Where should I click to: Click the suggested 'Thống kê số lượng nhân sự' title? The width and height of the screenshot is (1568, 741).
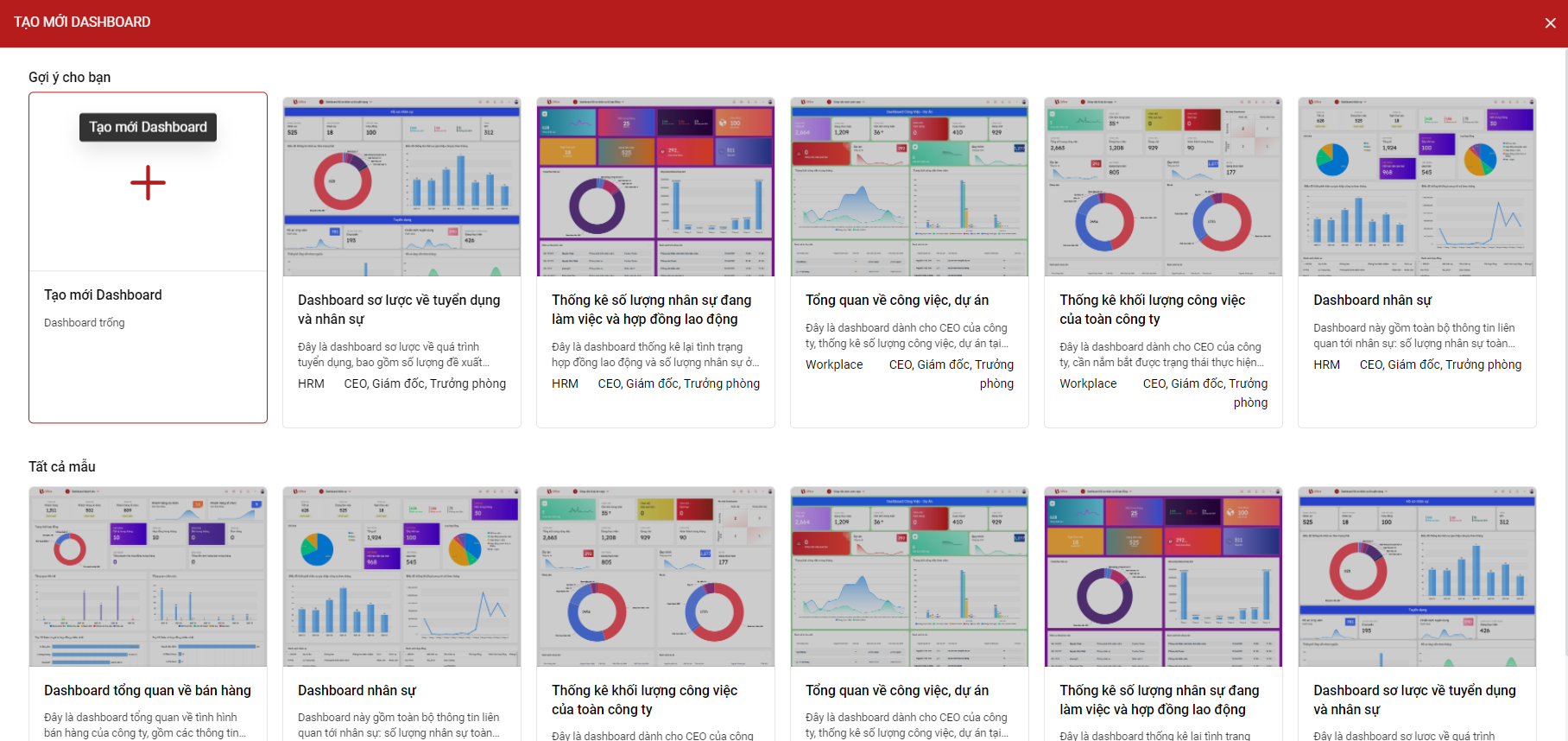651,309
